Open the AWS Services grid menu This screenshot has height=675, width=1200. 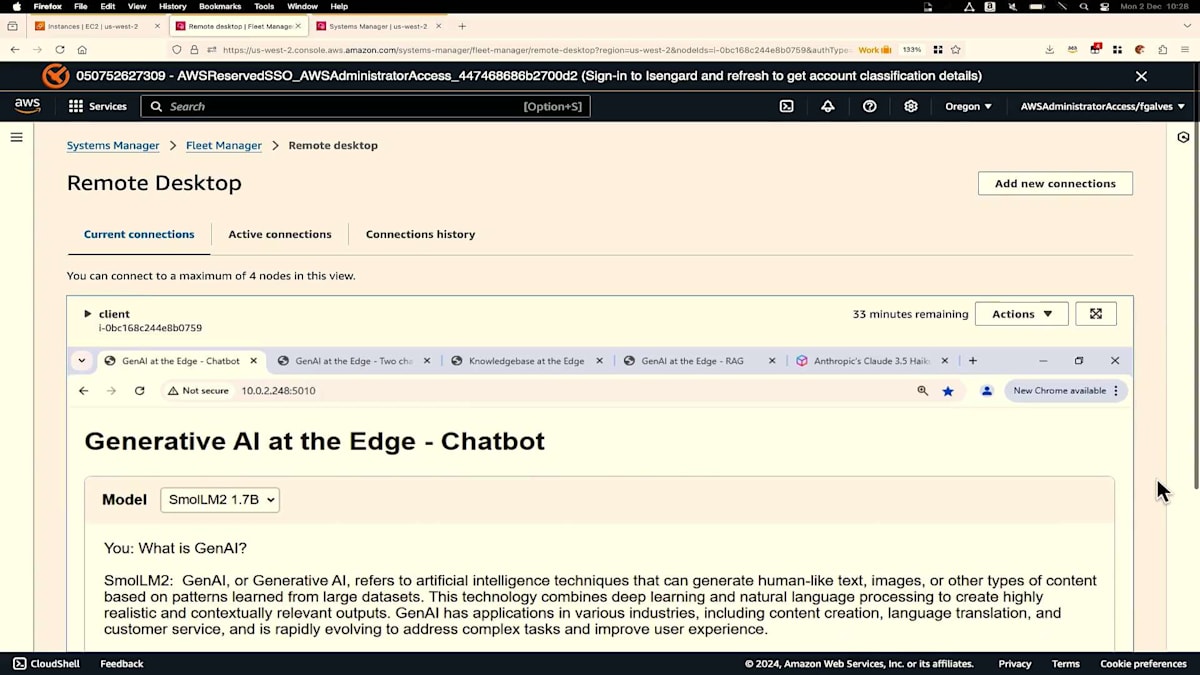[98, 106]
